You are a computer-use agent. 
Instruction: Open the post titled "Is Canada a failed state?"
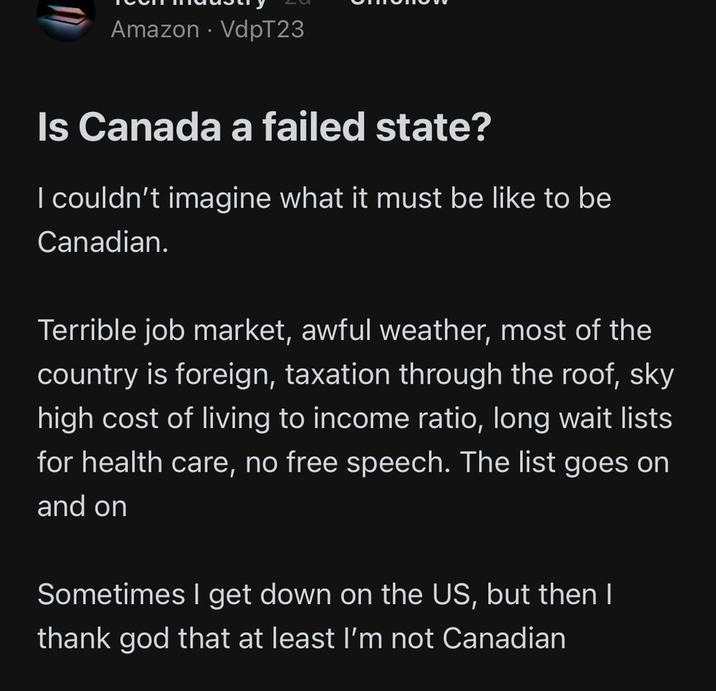pos(264,127)
